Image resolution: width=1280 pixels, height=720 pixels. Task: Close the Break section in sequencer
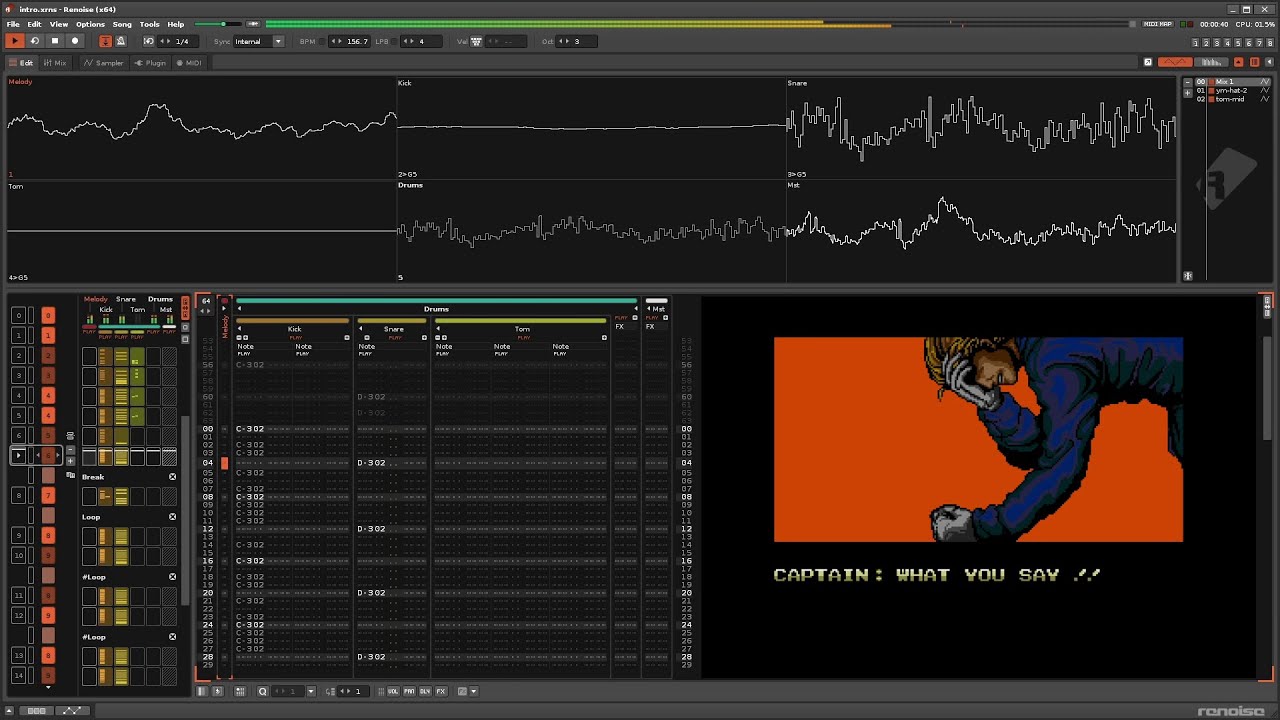click(172, 477)
